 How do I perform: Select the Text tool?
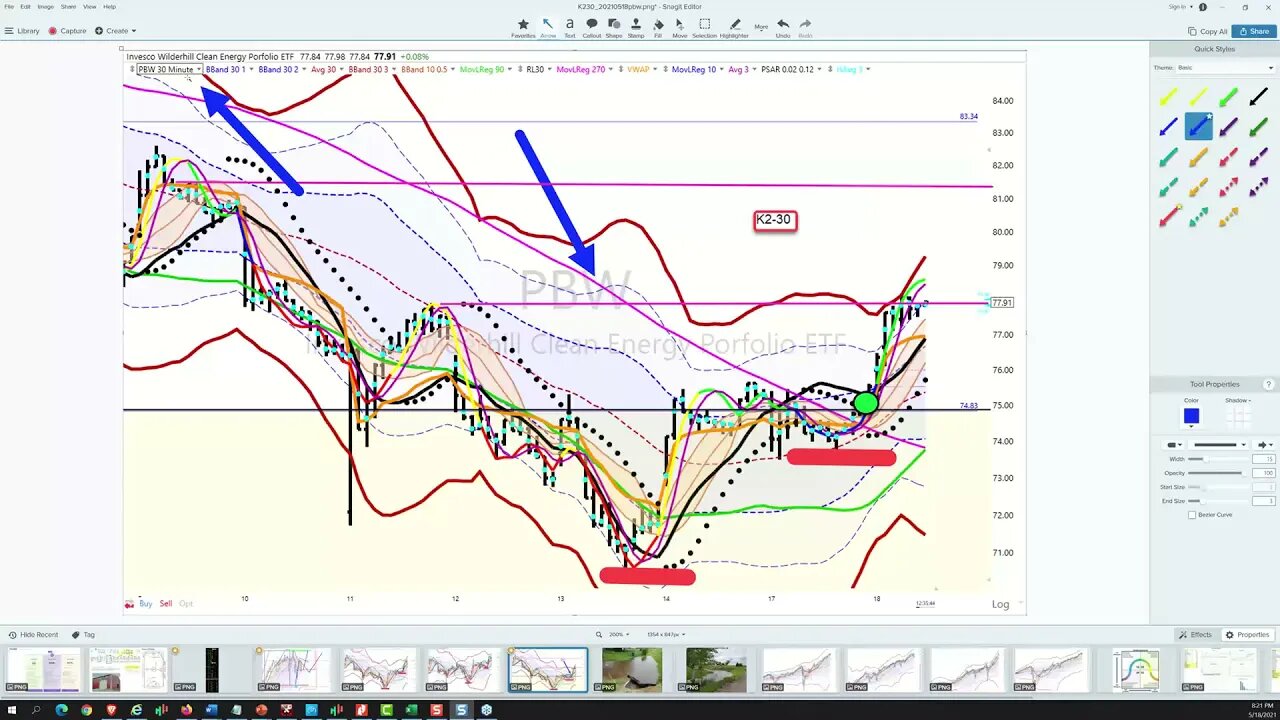pos(569,28)
